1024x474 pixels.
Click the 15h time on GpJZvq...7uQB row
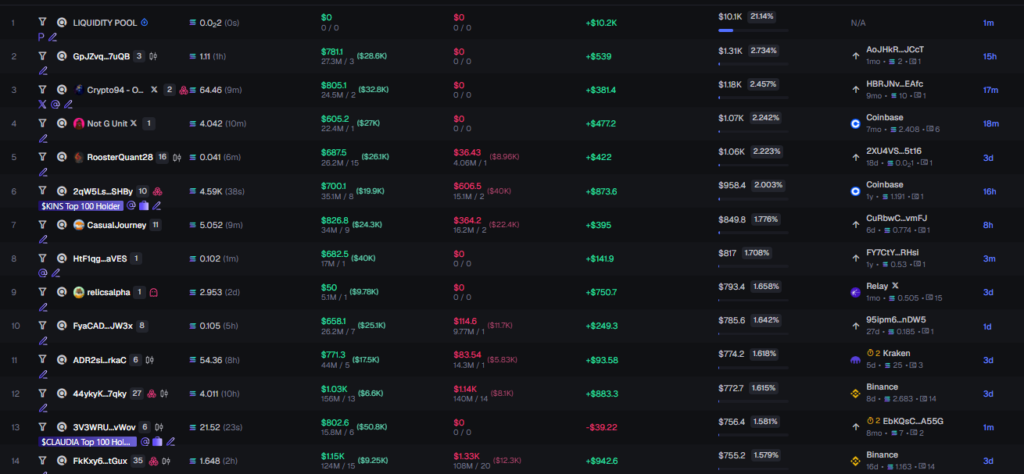click(989, 56)
